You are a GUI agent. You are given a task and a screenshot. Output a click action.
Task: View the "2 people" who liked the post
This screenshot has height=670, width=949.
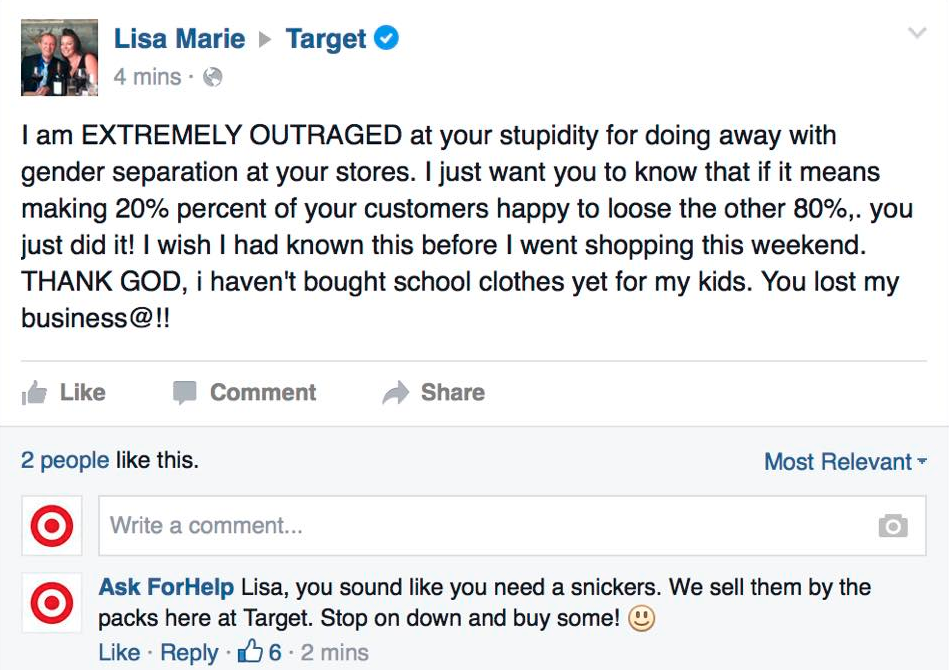pyautogui.click(x=65, y=461)
